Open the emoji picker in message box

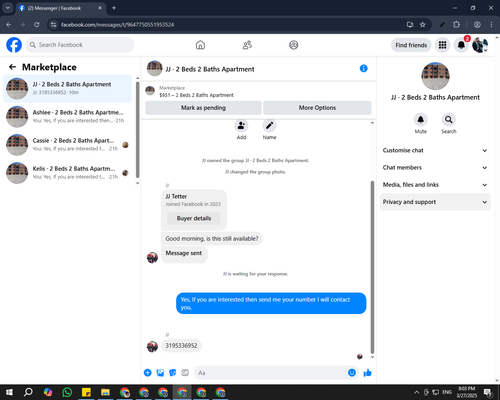[352, 373]
